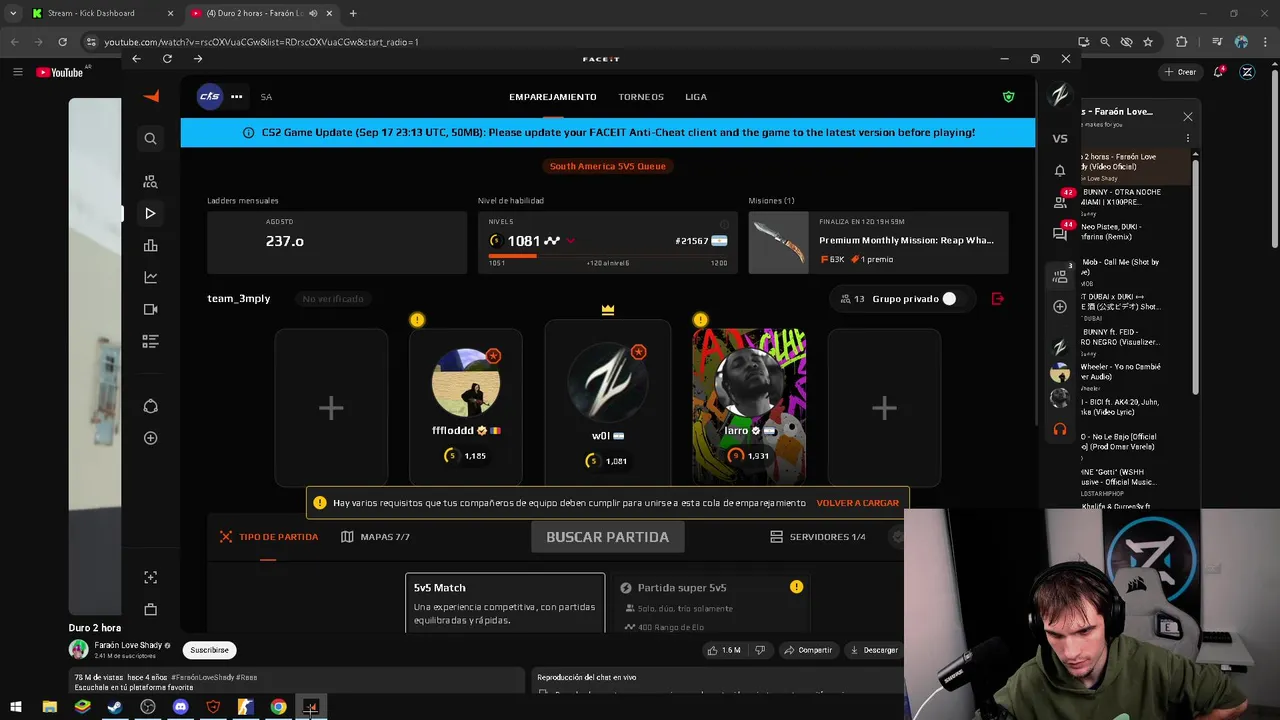
Task: Select the MAPAS 7/7 tab
Action: point(375,537)
